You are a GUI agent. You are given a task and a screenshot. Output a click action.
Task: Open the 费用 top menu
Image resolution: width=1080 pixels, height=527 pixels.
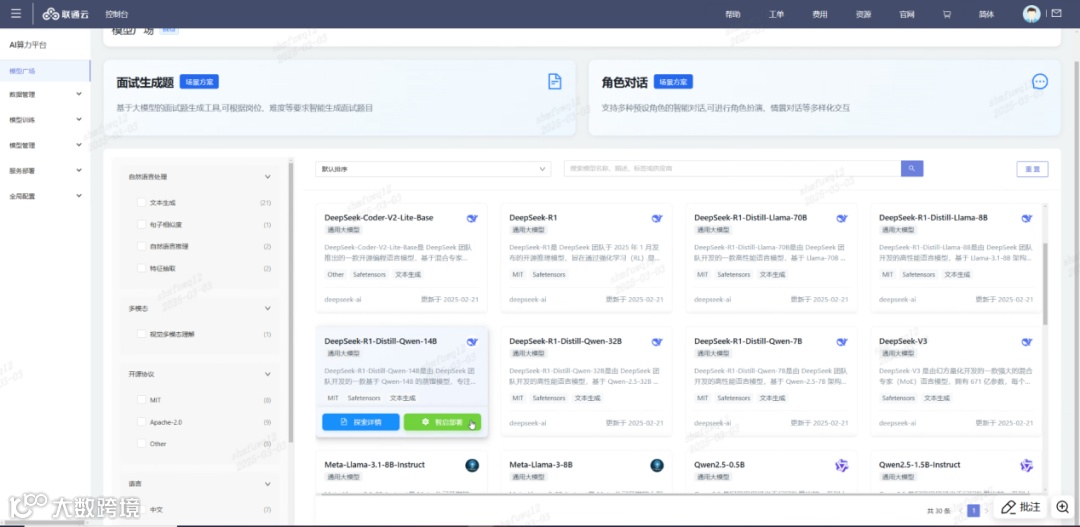click(x=820, y=14)
